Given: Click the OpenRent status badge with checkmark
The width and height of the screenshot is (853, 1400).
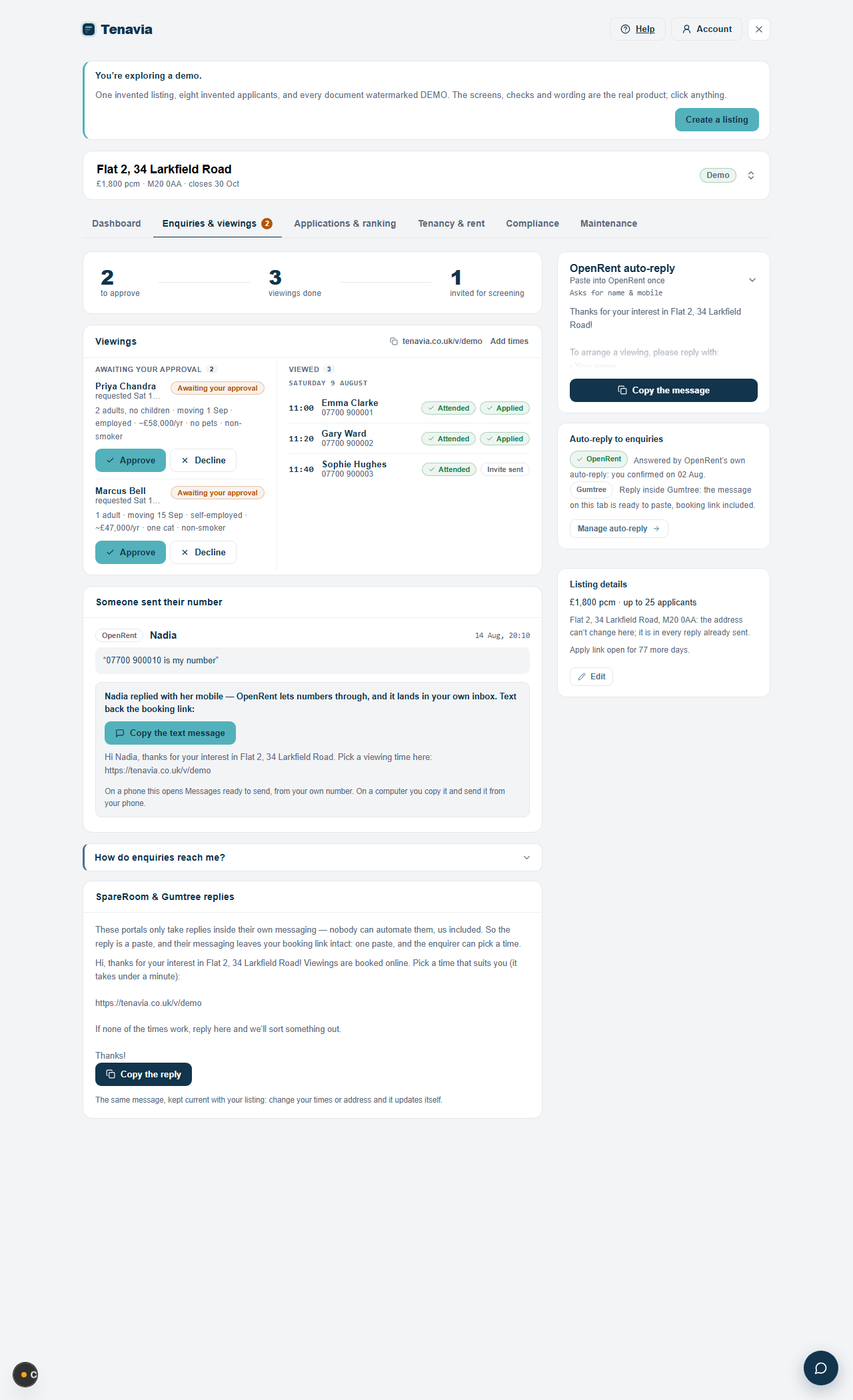Looking at the screenshot, I should (598, 459).
